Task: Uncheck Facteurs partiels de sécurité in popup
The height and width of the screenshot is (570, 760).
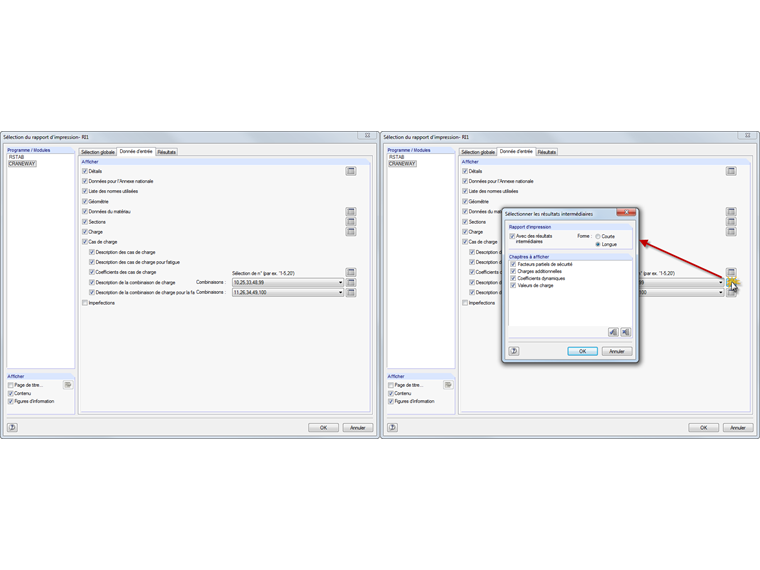Action: pyautogui.click(x=513, y=264)
